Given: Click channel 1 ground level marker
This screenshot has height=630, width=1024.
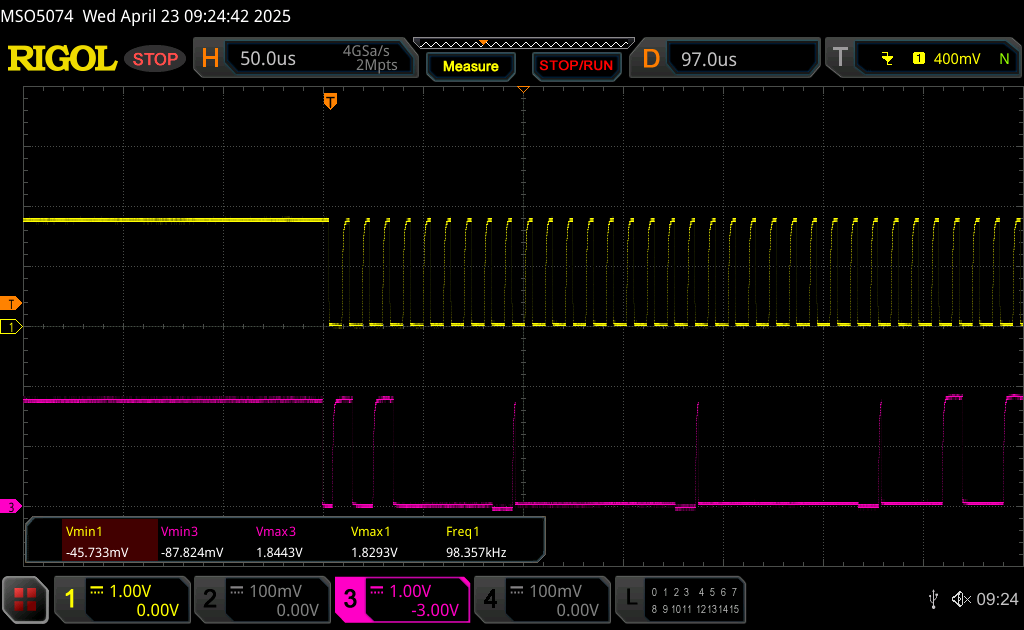Looking at the screenshot, I should [x=10, y=326].
